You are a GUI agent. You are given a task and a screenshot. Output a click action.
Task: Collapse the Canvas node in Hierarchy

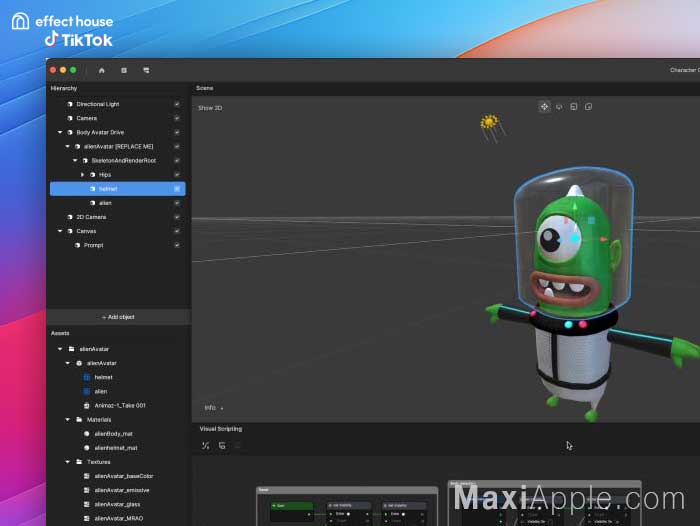click(x=60, y=231)
